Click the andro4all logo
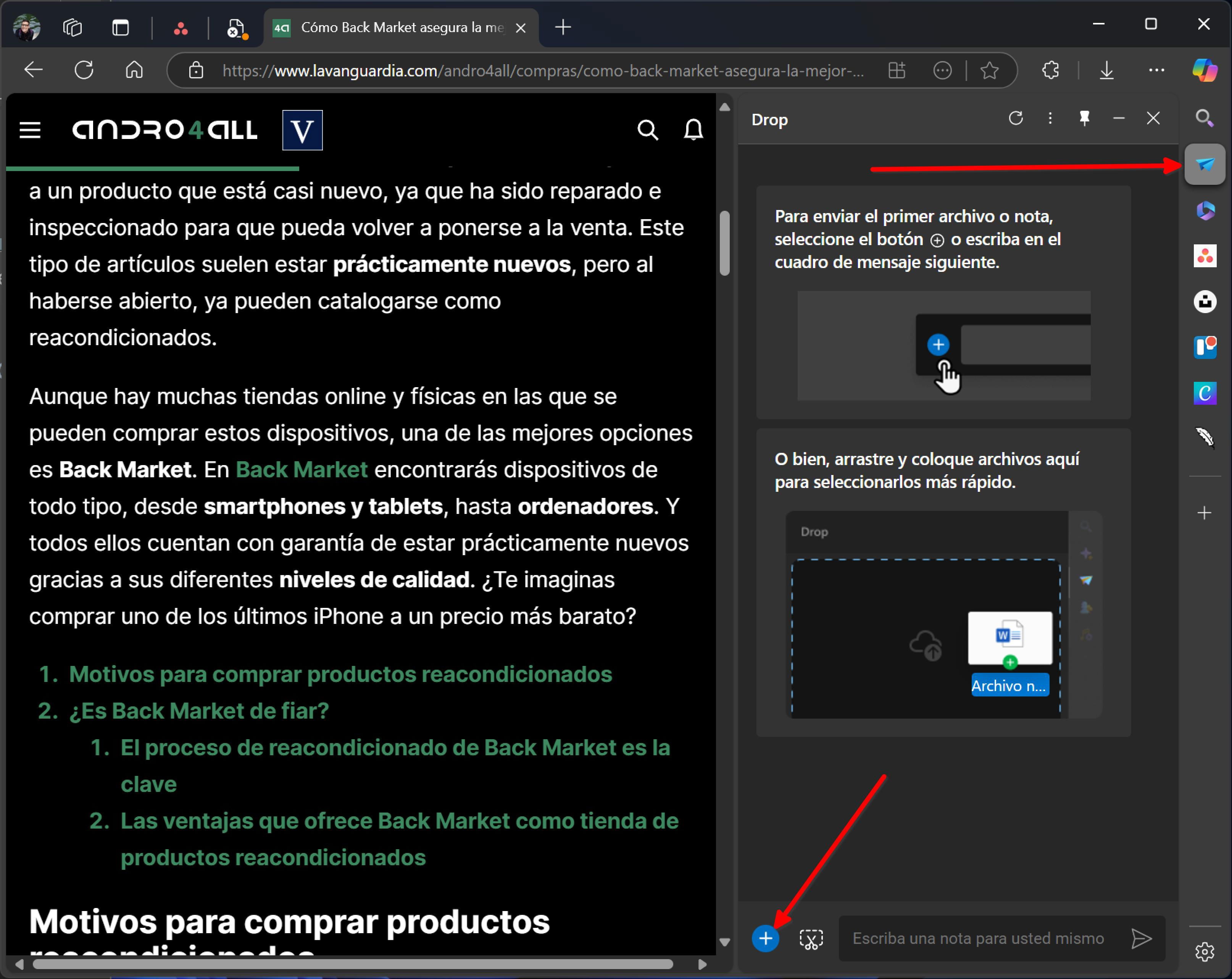 coord(164,130)
